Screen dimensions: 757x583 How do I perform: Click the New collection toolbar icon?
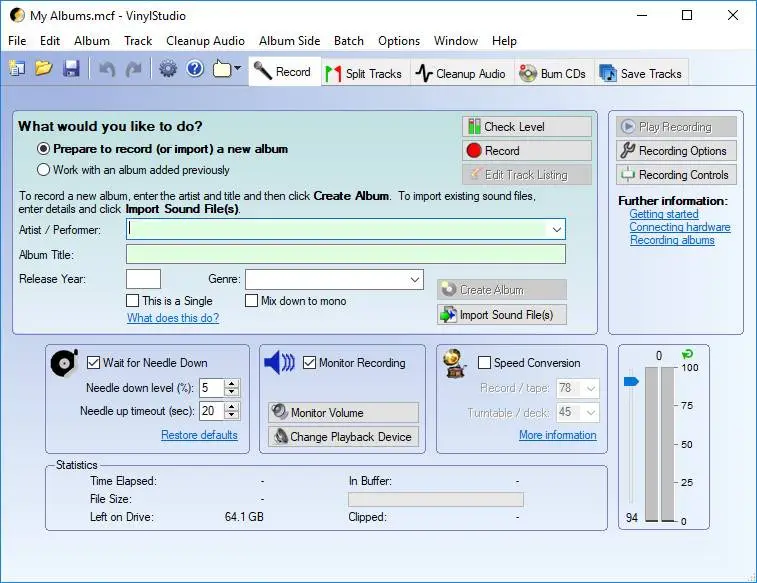[17, 69]
